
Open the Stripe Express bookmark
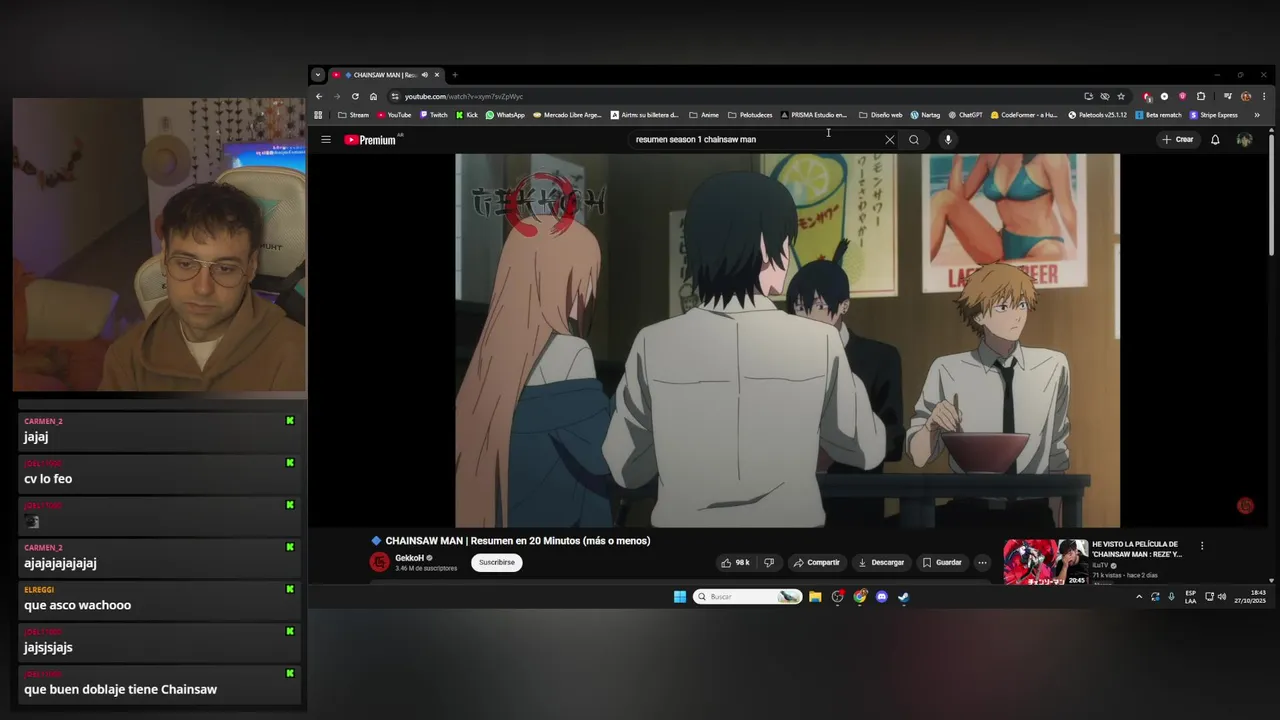(1213, 115)
